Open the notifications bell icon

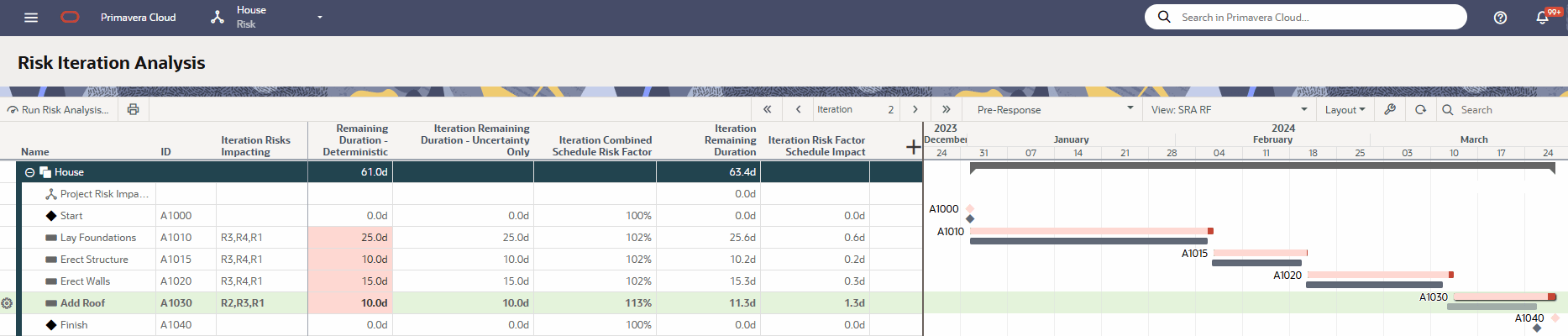pyautogui.click(x=1542, y=17)
